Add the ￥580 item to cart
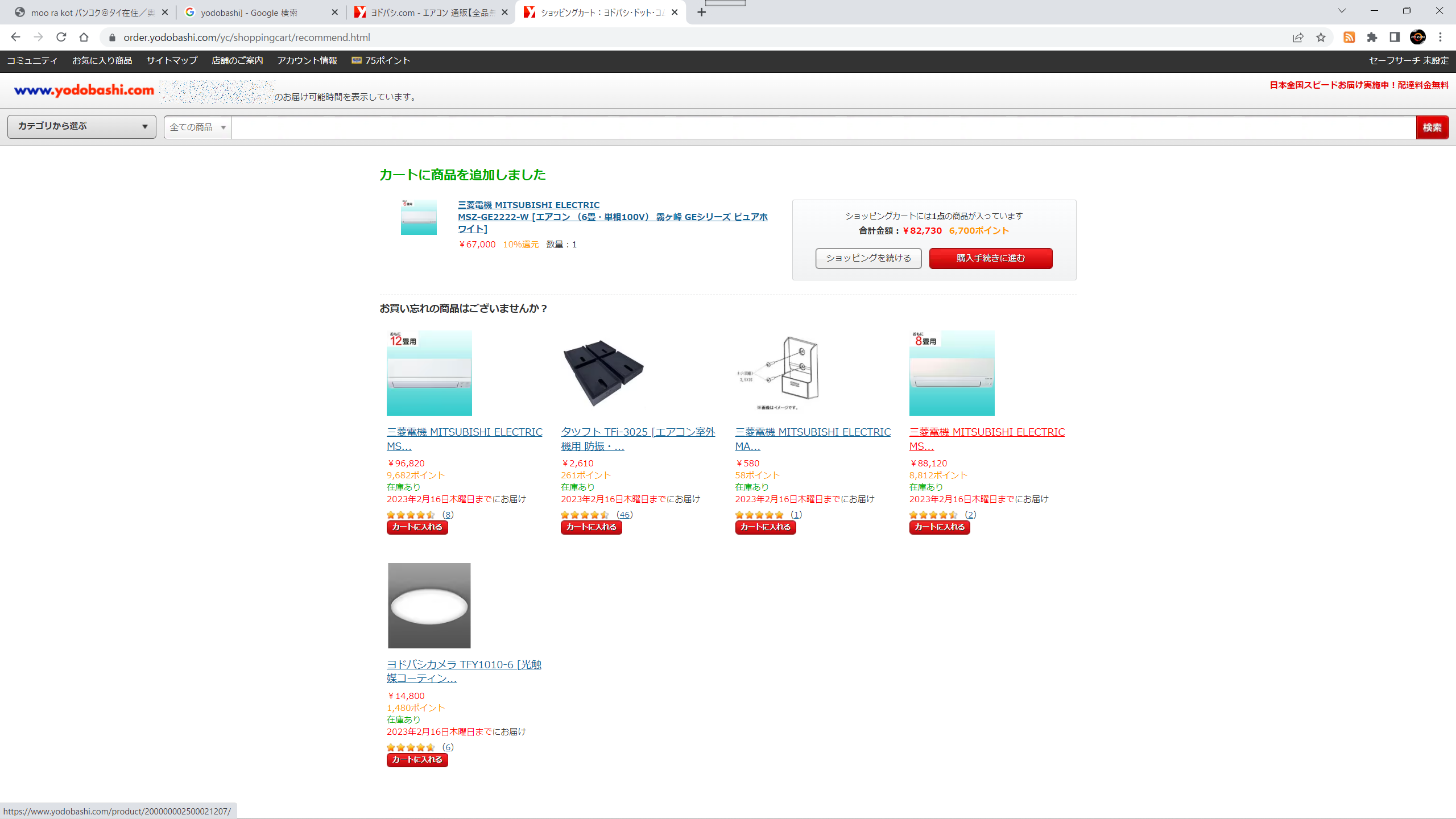The image size is (1456, 819). click(766, 527)
